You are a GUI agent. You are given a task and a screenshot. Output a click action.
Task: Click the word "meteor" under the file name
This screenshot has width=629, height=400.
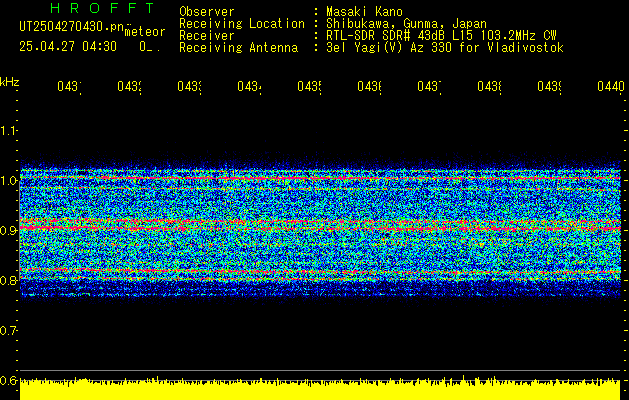[145, 31]
